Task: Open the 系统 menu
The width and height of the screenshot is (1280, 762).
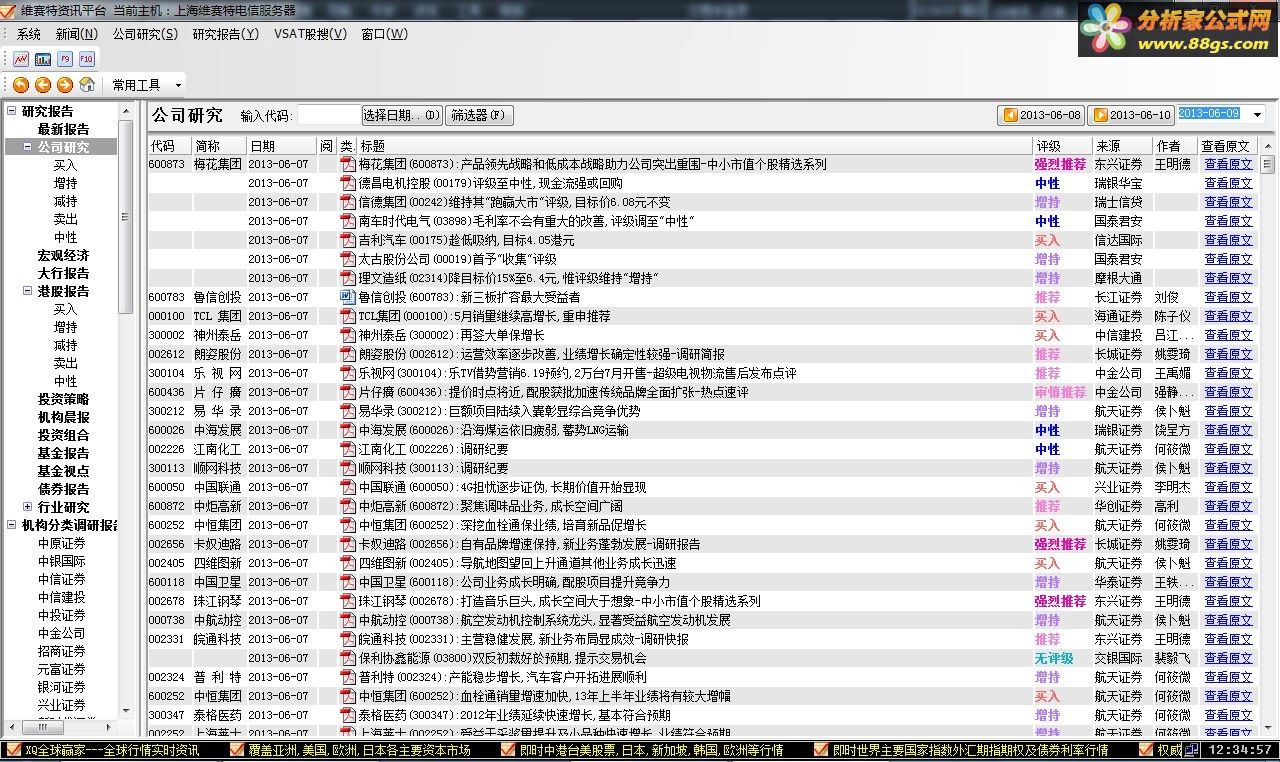Action: [29, 34]
